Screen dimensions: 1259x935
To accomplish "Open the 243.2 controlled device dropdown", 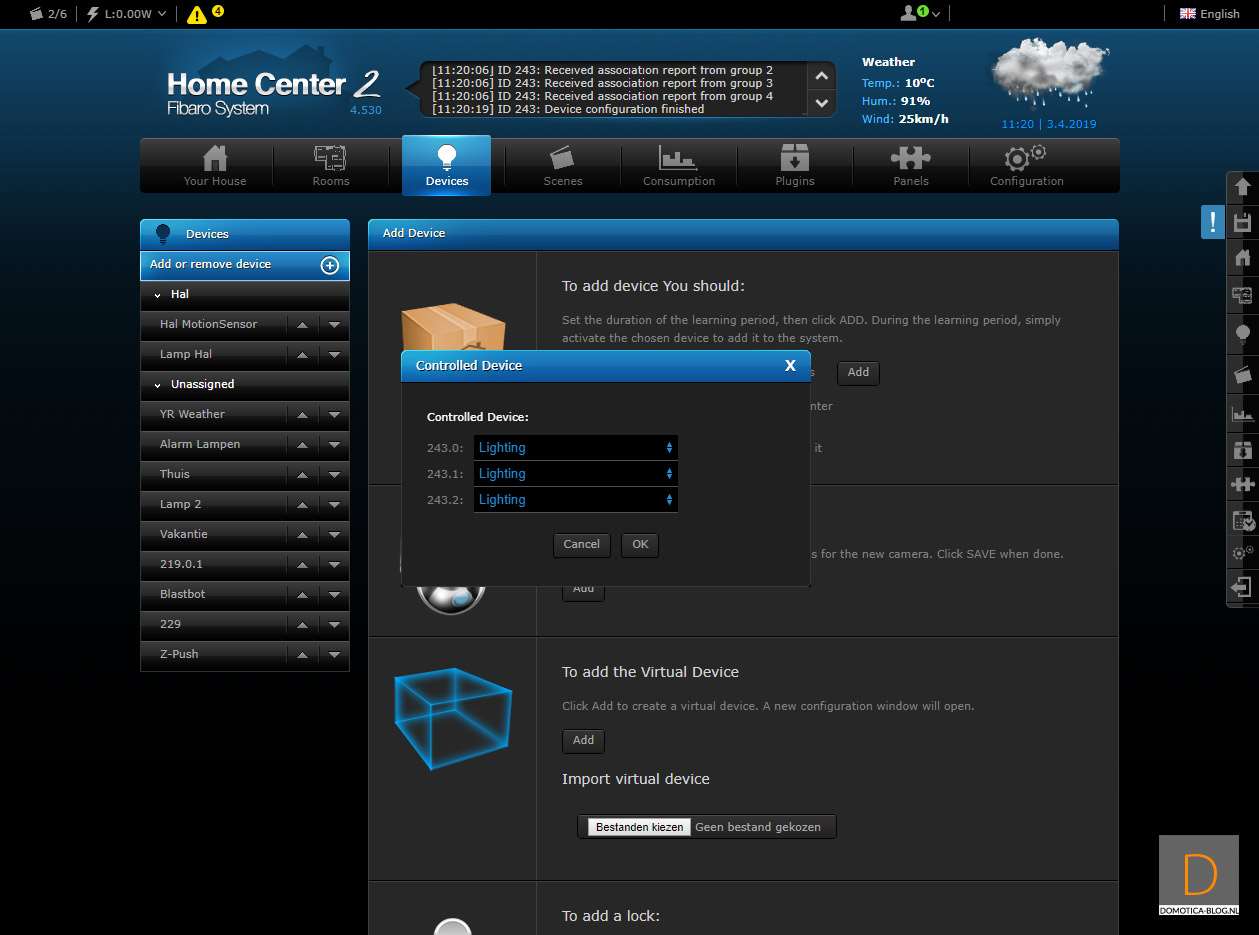I will tap(575, 500).
